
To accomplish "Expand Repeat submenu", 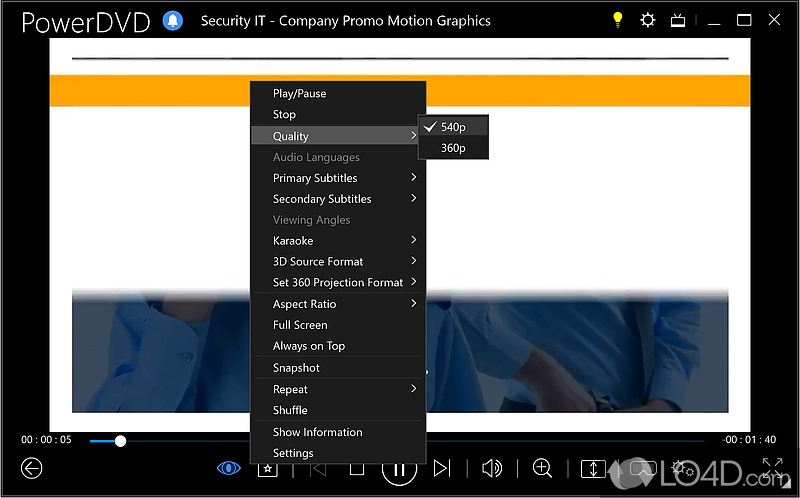I will 338,389.
